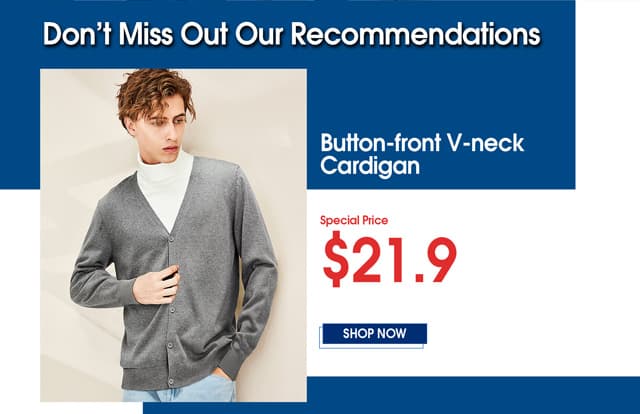Click the dollar sign in the price
The width and height of the screenshot is (640, 414).
(336, 260)
